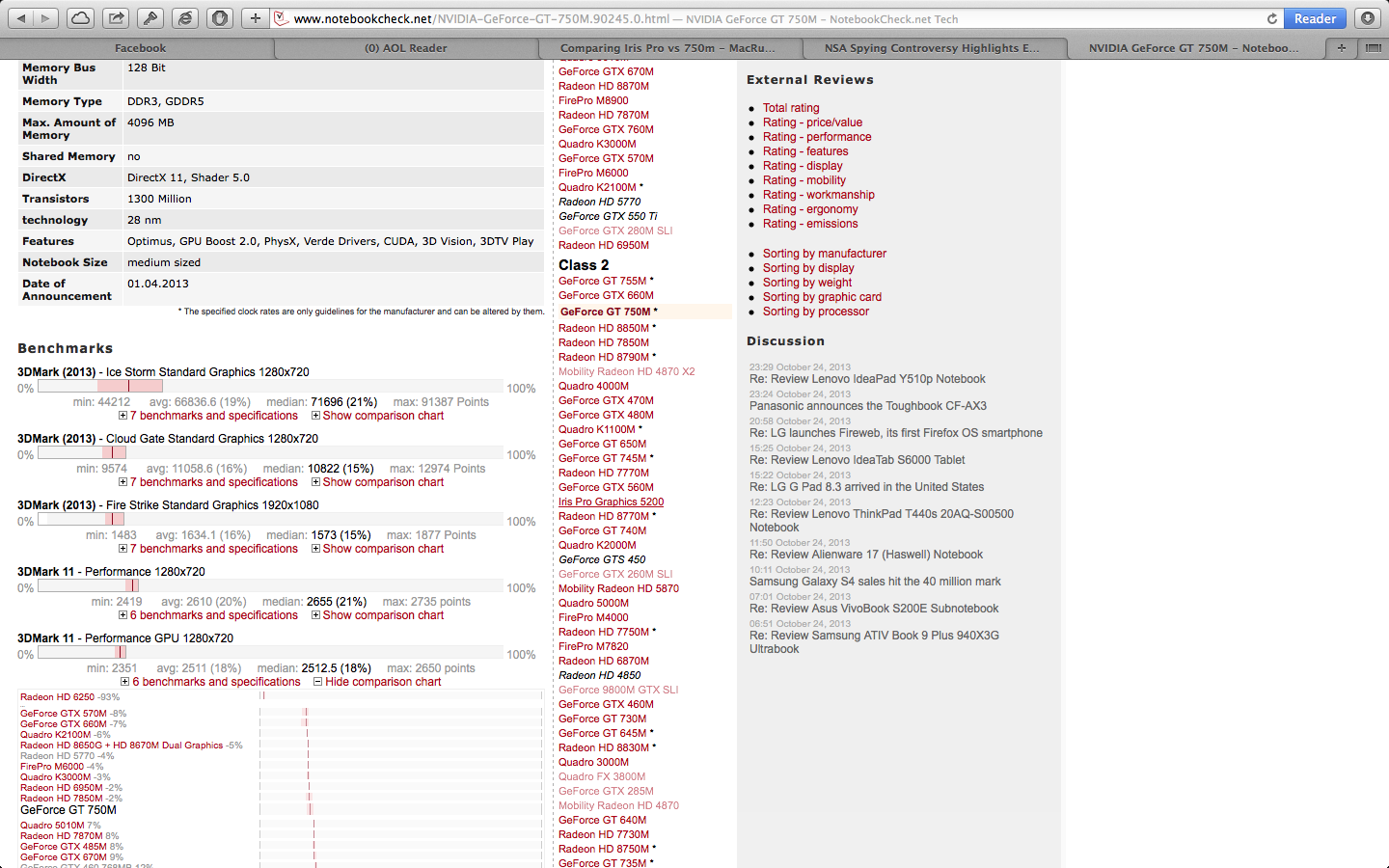Open the Total rating link
The image size is (1389, 868).
791,108
